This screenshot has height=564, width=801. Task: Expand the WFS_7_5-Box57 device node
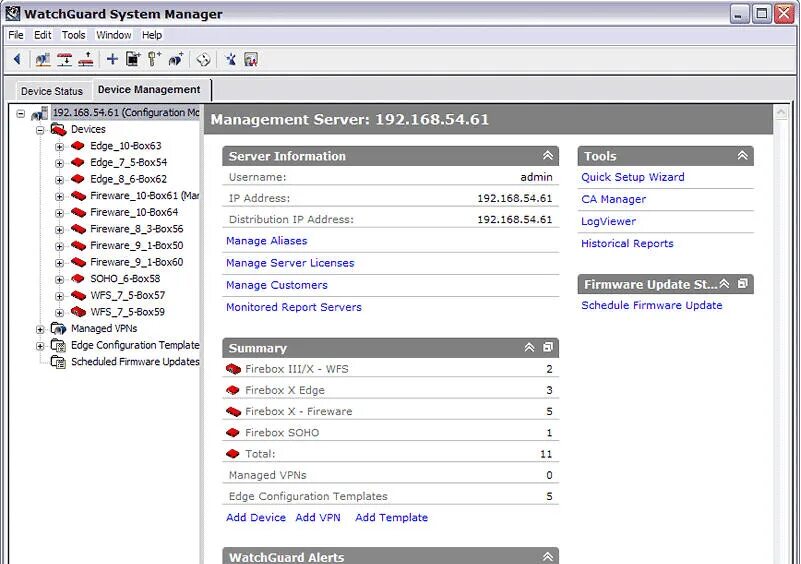(x=59, y=296)
